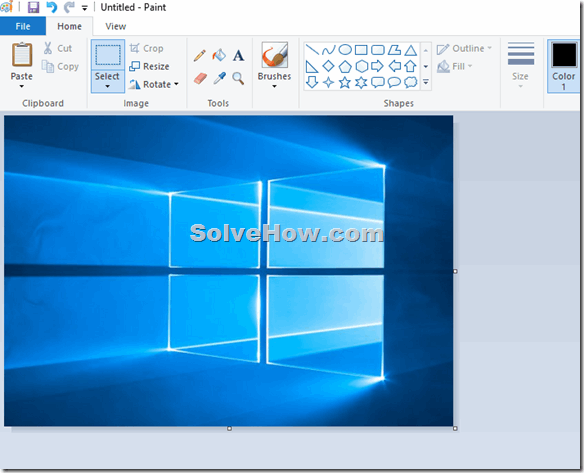Open the File menu
The width and height of the screenshot is (584, 473).
coord(23,26)
